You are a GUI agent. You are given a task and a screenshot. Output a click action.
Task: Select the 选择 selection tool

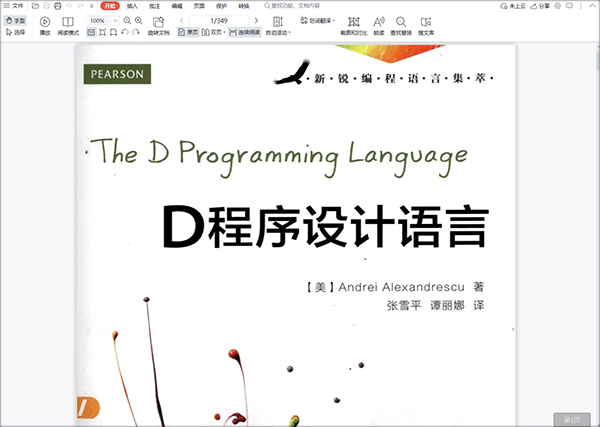16,33
